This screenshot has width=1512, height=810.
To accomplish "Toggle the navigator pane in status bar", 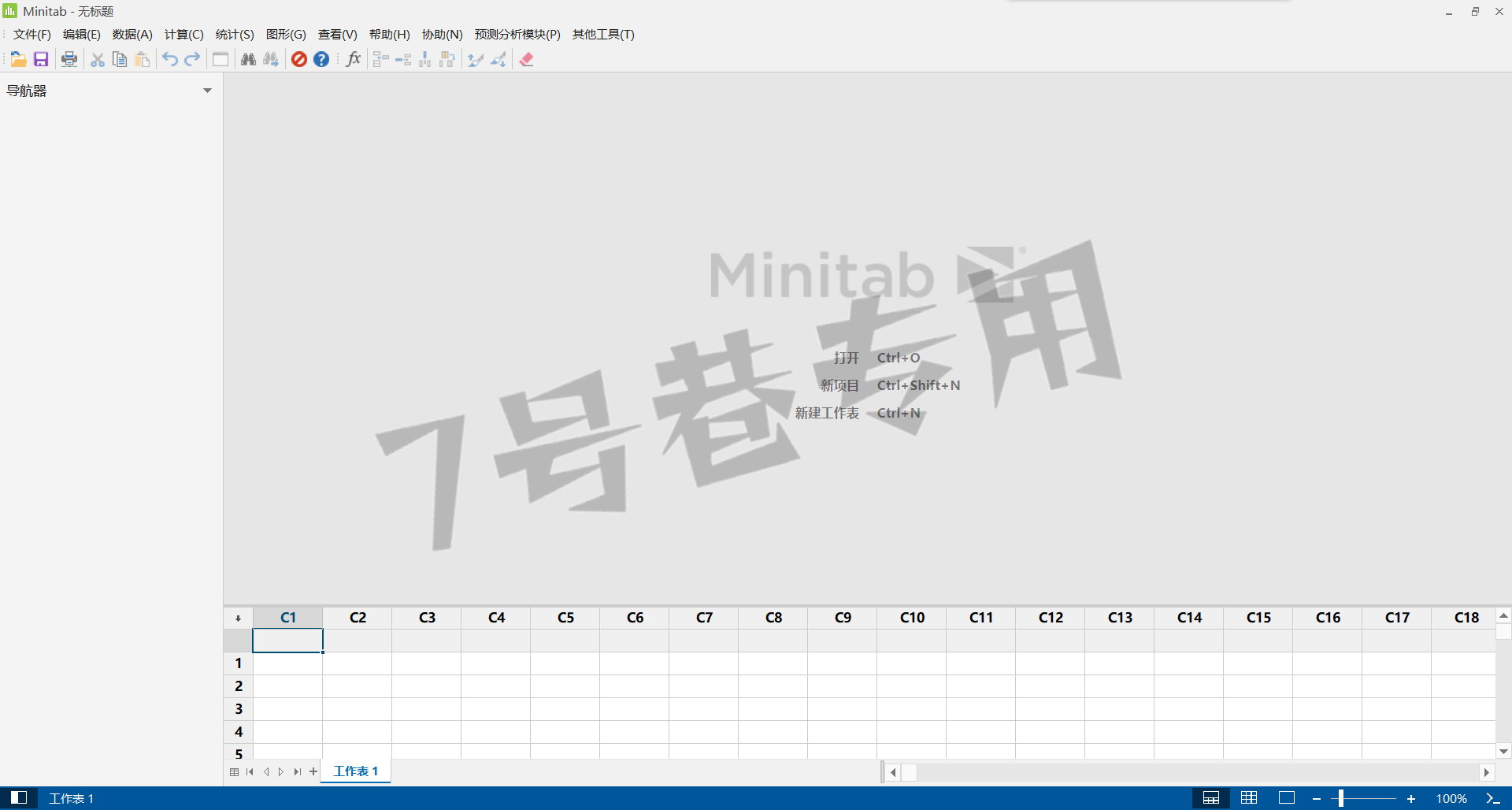I will click(x=19, y=797).
